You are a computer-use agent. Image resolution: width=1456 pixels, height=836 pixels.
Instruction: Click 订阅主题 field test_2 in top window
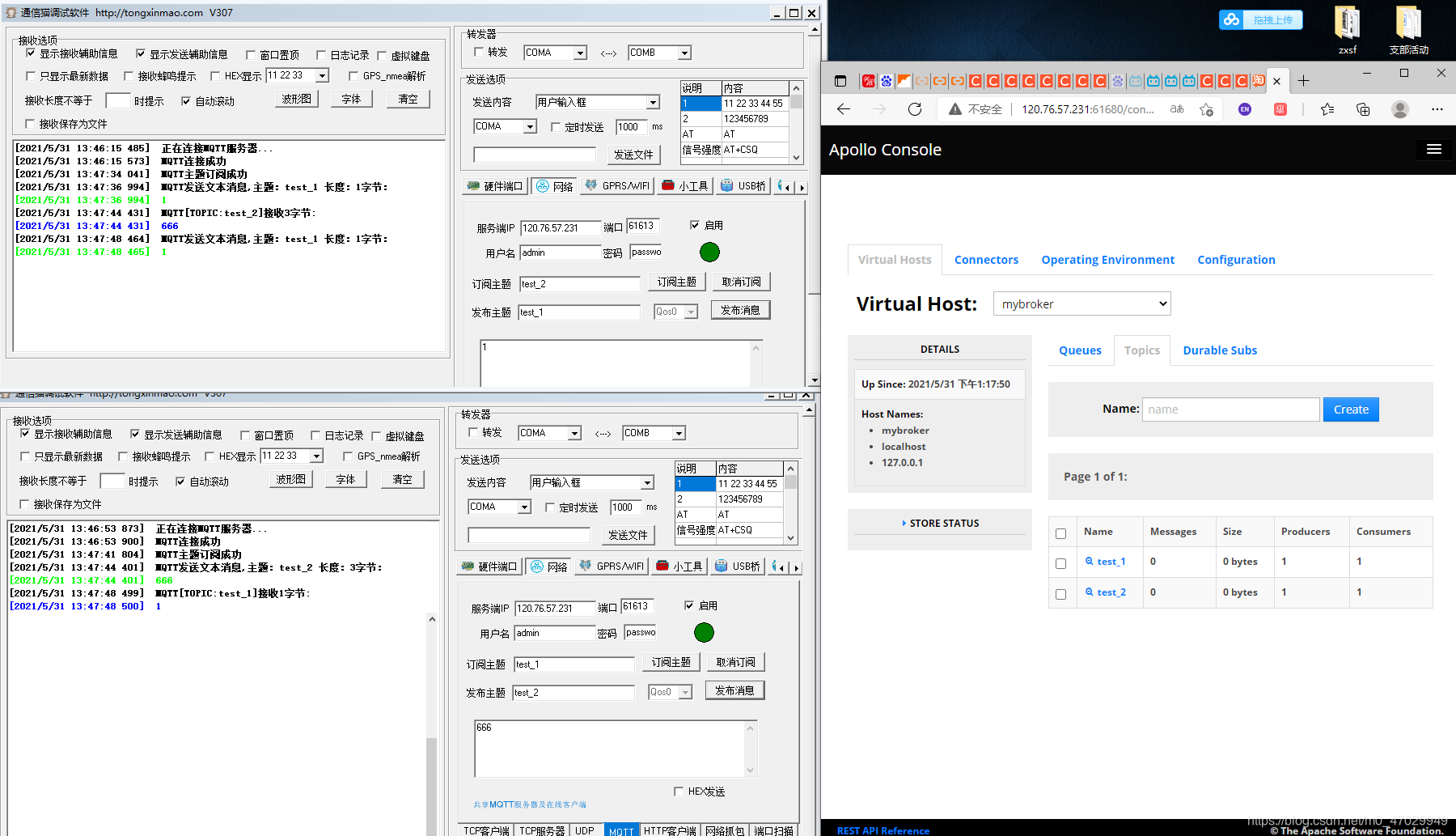tap(580, 284)
